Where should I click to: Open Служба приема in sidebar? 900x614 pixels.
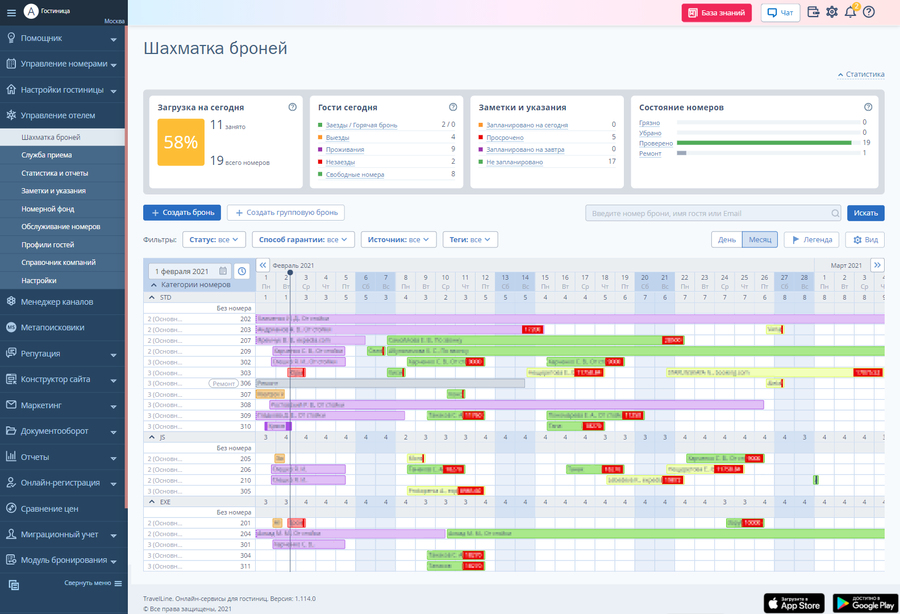point(46,155)
